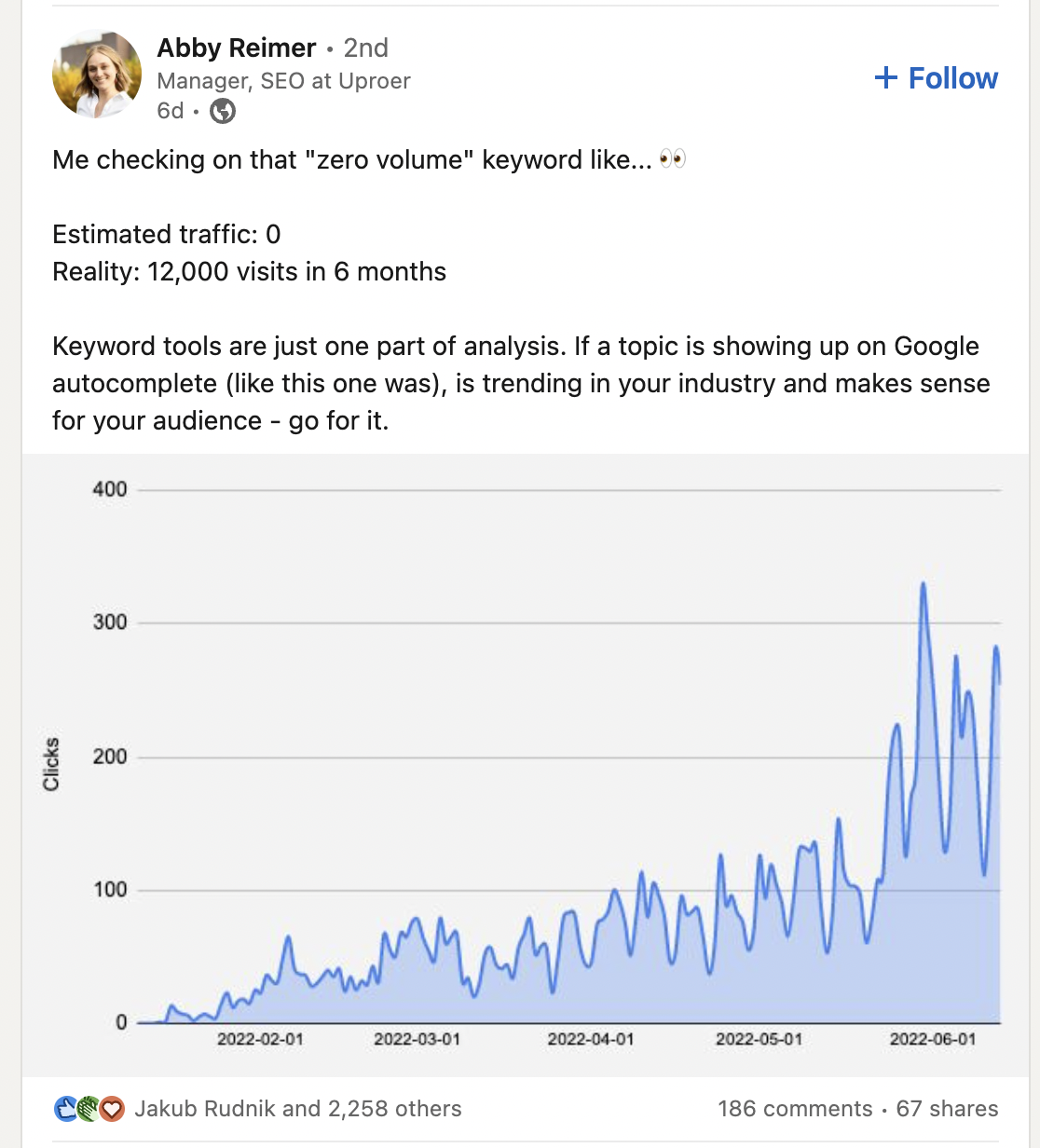Open Abby Reimer's profile photo

[97, 75]
